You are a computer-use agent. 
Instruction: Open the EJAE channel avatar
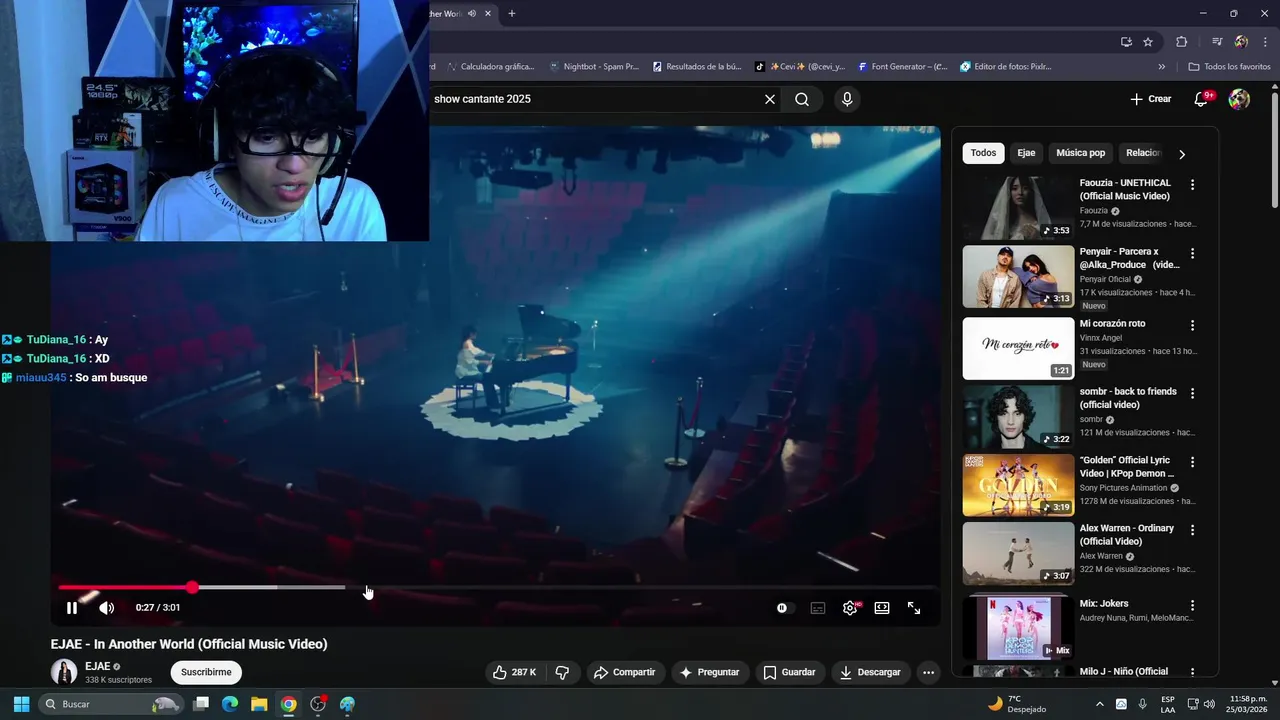coord(64,672)
